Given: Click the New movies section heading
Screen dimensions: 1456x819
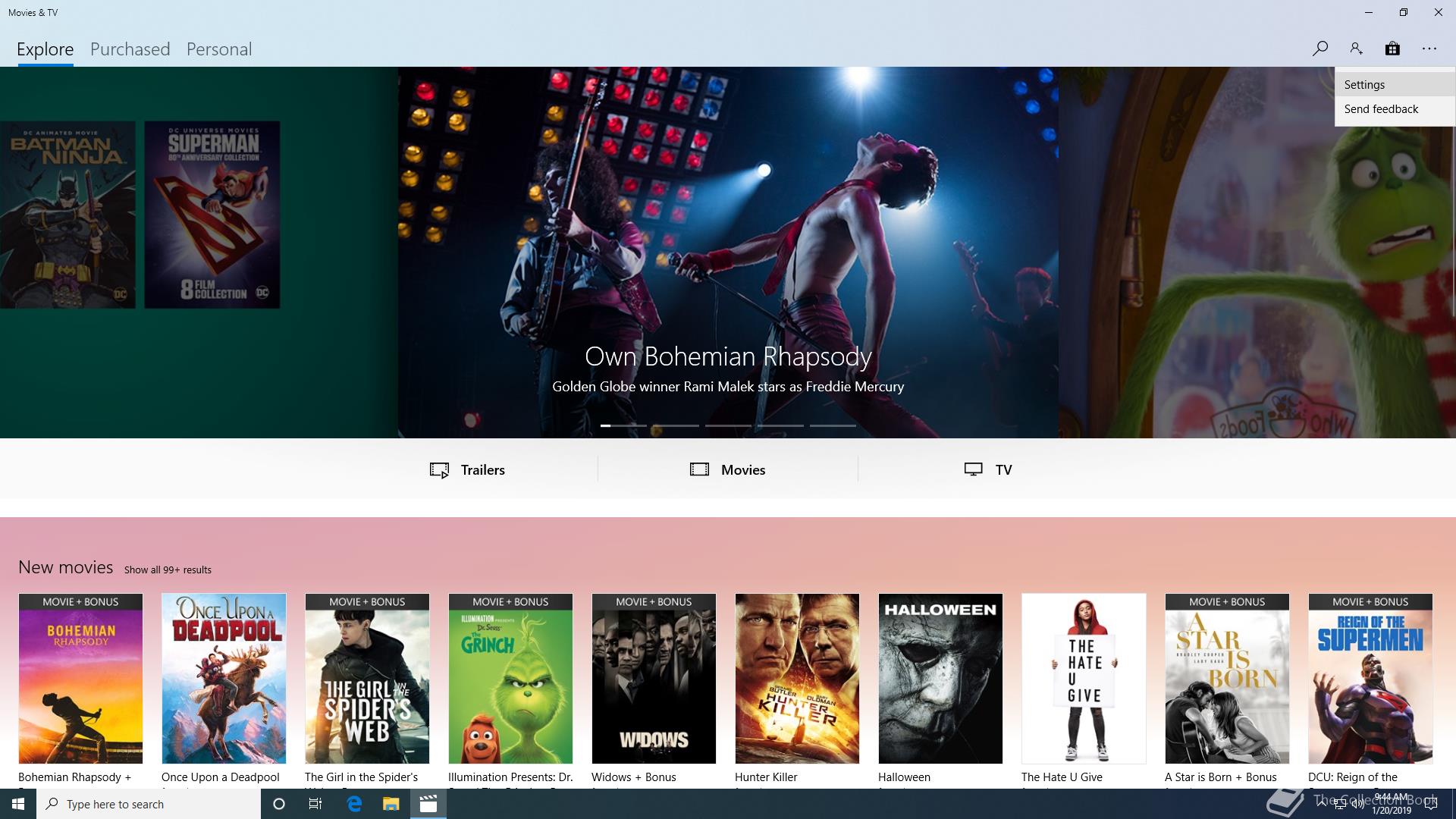Looking at the screenshot, I should point(65,567).
